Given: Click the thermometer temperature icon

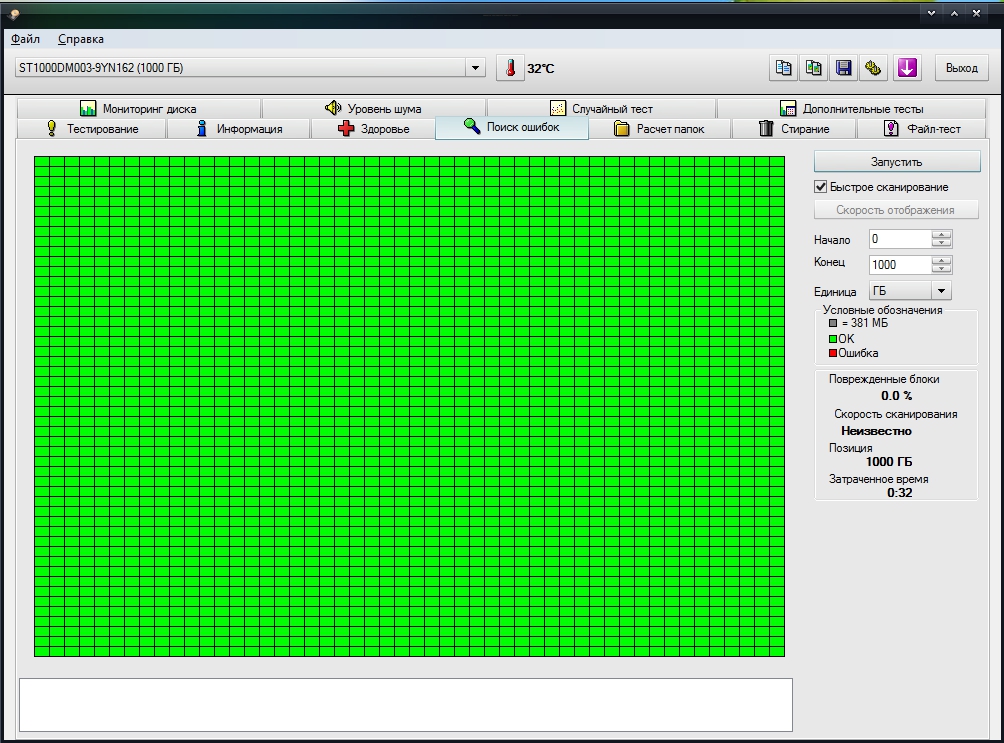Looking at the screenshot, I should click(x=510, y=68).
